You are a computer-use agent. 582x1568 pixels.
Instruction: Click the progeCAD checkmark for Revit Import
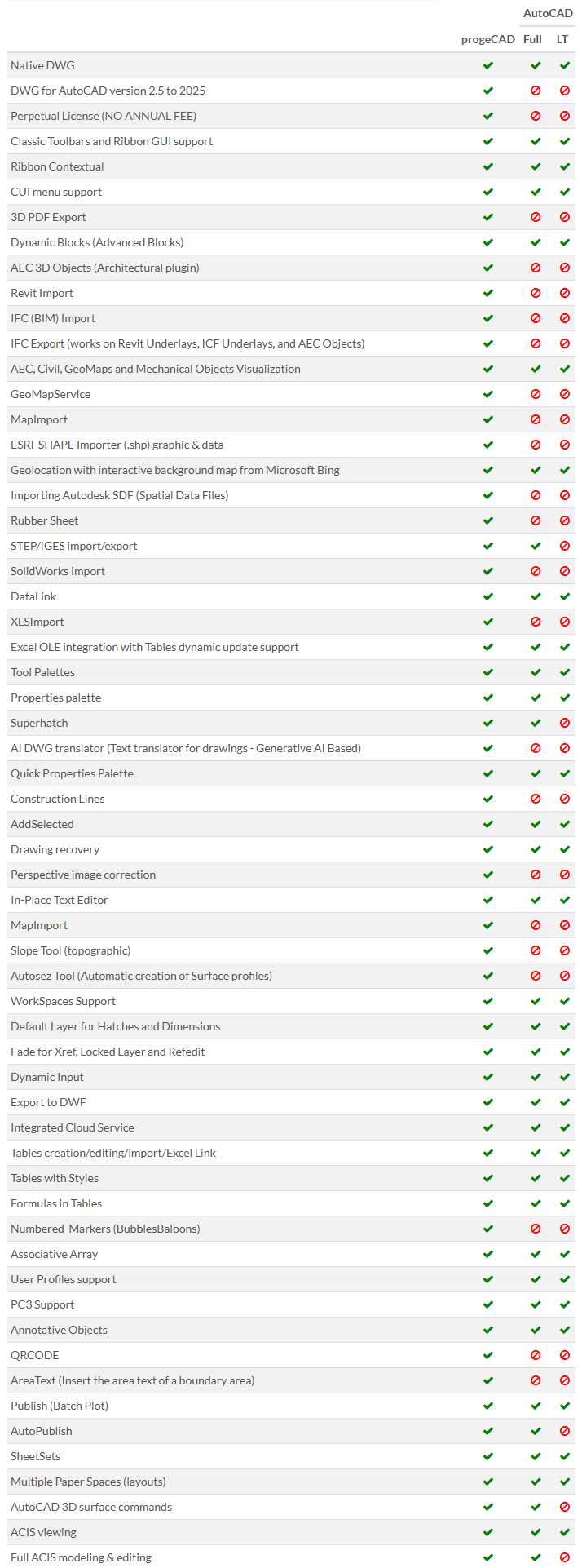(x=488, y=293)
